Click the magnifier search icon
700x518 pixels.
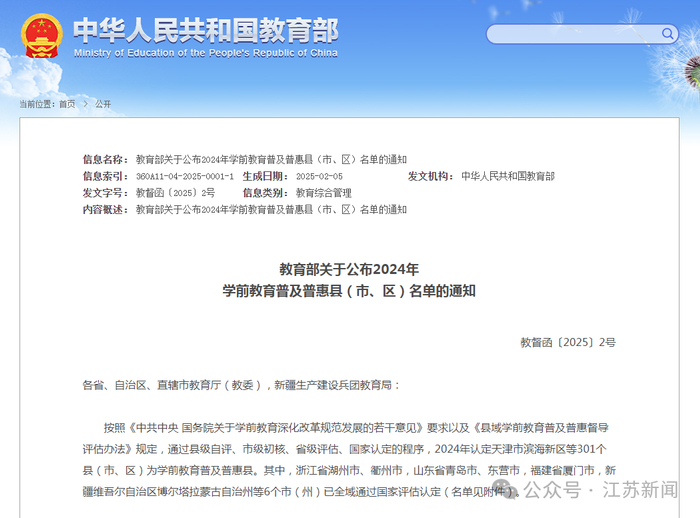point(667,33)
